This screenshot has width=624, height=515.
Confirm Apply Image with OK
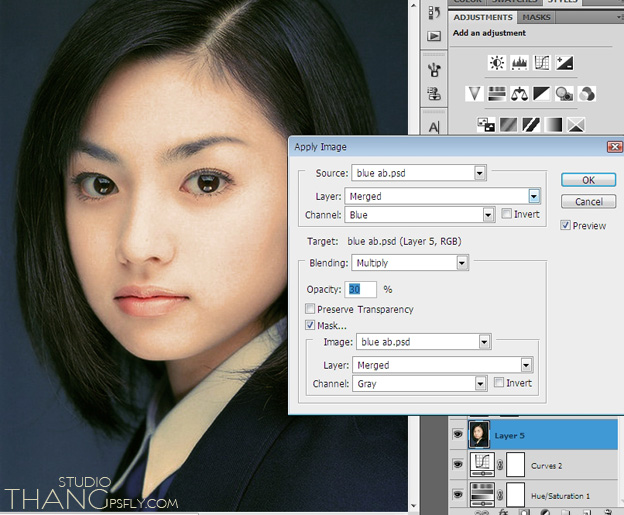[589, 180]
